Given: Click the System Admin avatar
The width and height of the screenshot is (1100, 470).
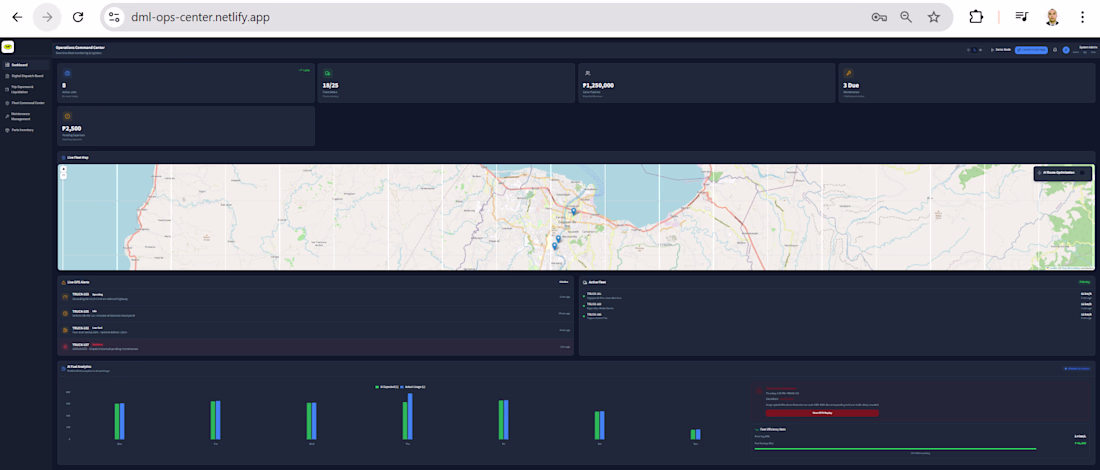Looking at the screenshot, I should click(1066, 49).
